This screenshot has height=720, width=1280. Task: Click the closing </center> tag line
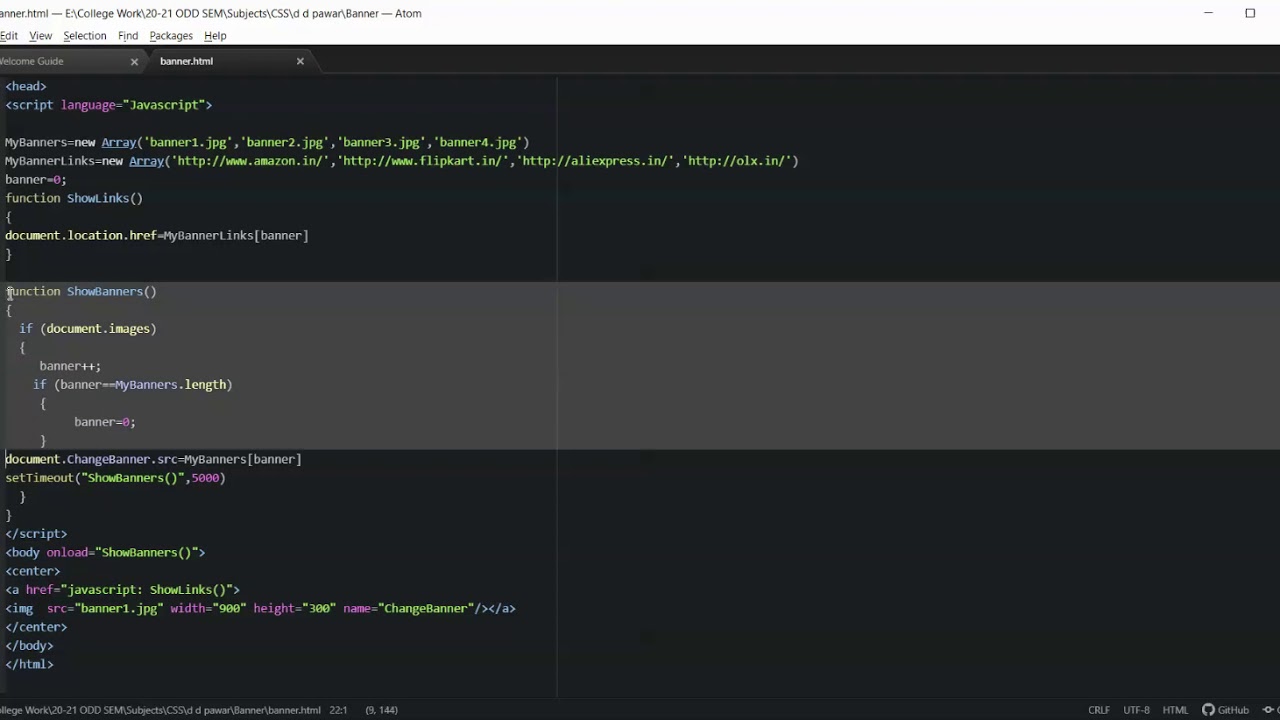coord(36,627)
